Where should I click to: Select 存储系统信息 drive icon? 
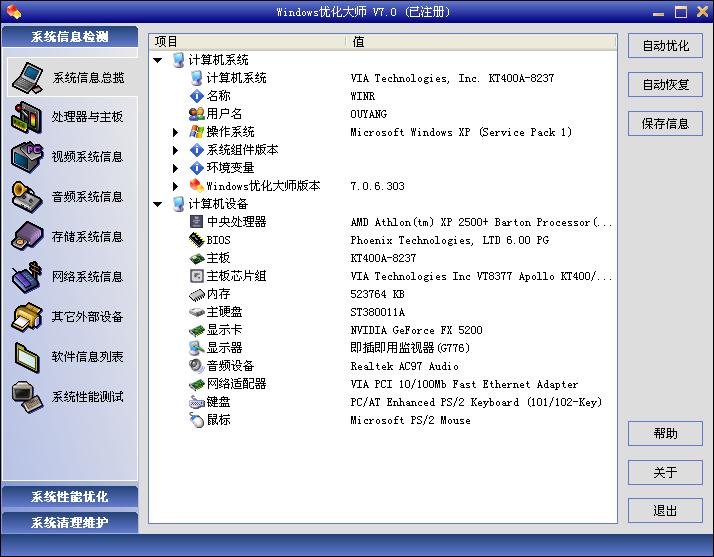tap(27, 237)
